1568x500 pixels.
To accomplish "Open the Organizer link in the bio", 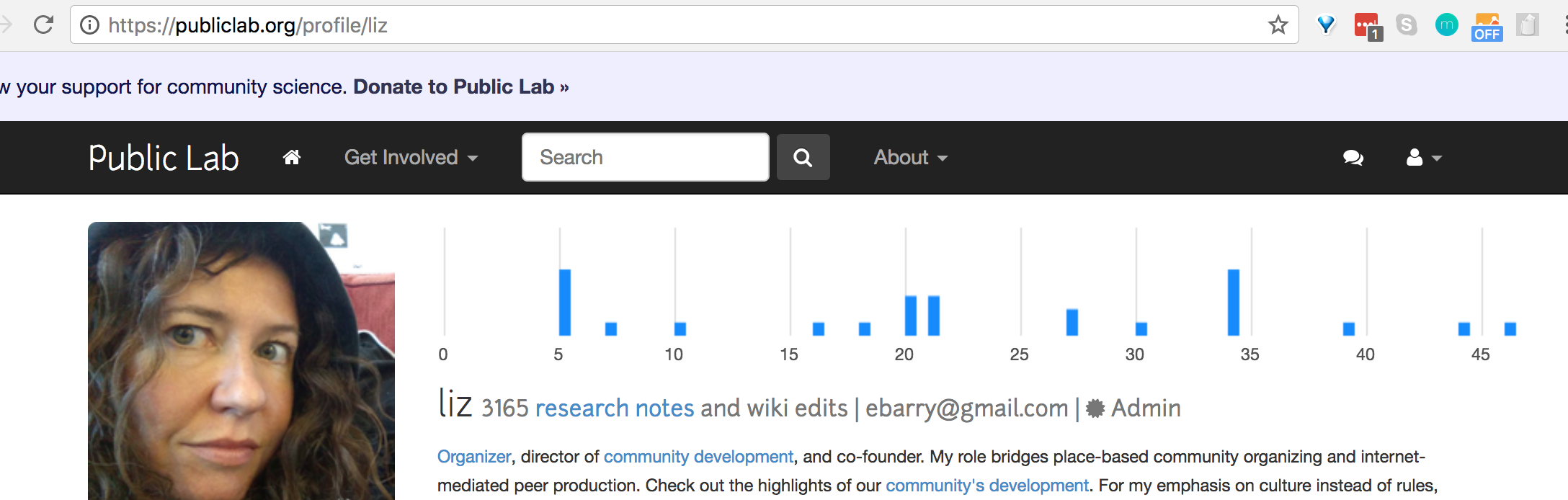I will click(x=474, y=457).
